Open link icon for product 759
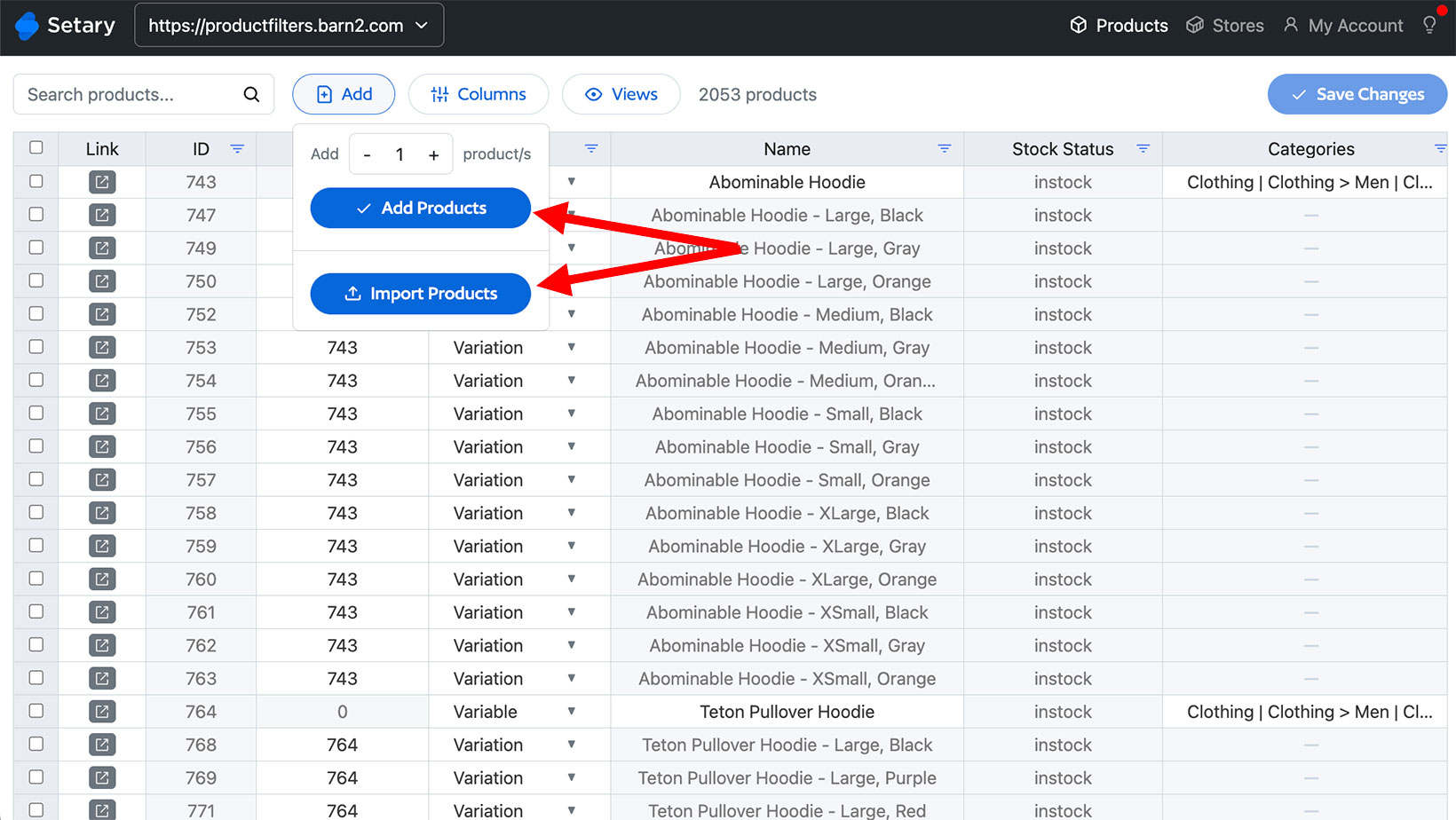 [102, 547]
